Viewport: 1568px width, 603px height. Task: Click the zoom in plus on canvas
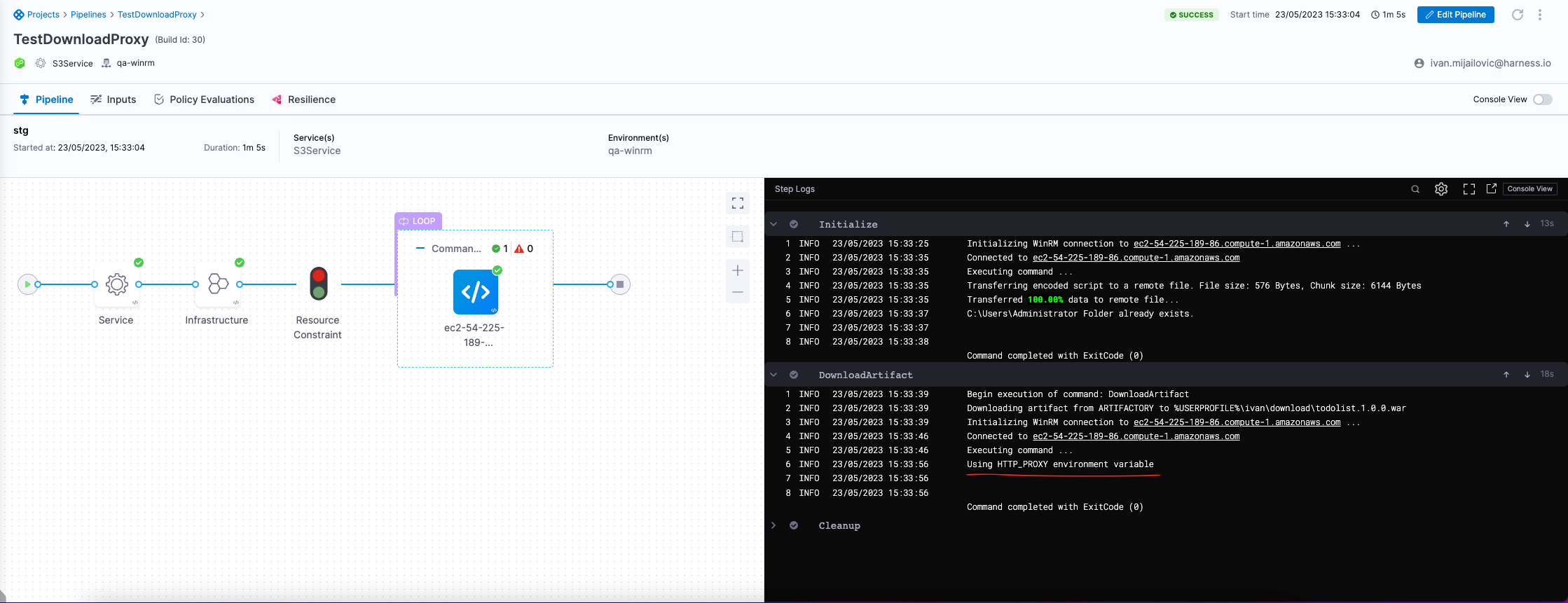pos(738,270)
